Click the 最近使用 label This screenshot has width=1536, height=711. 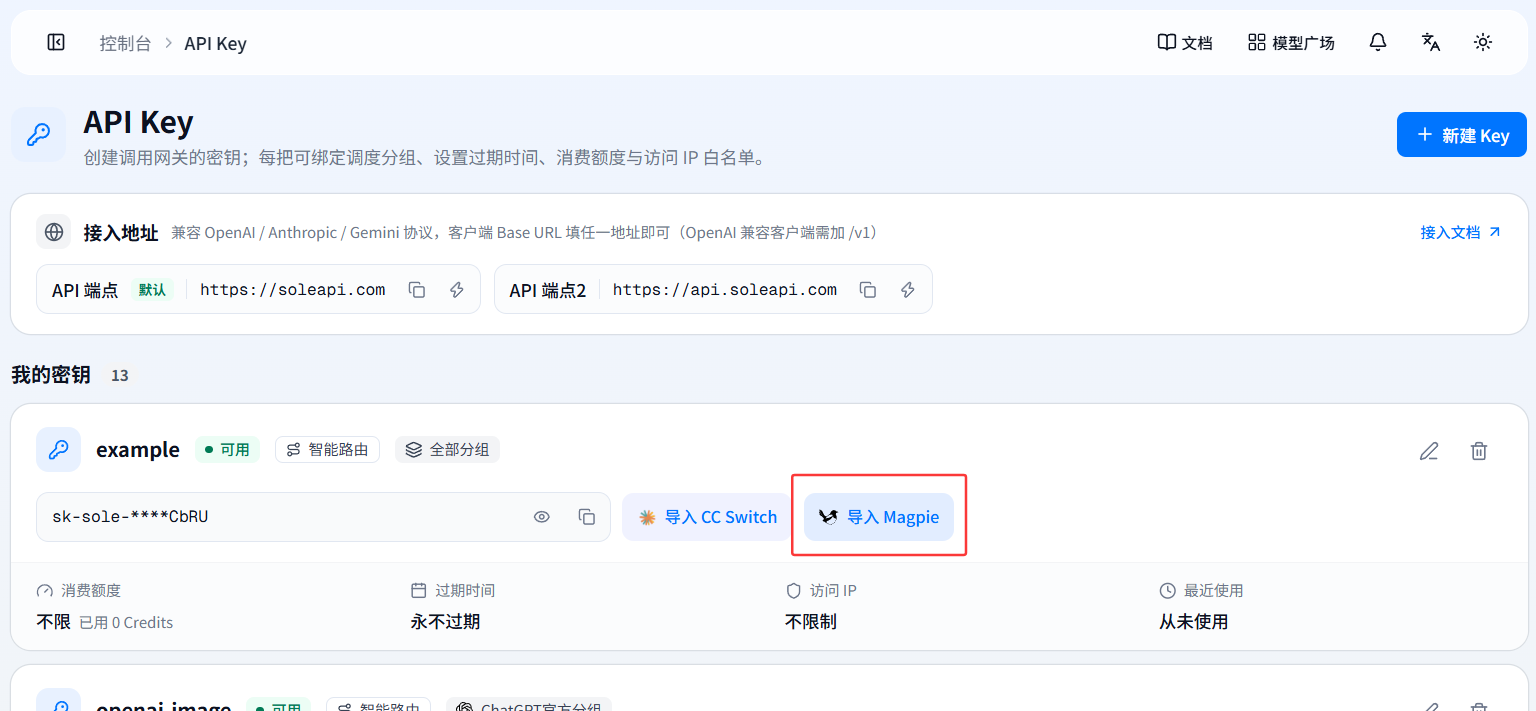(x=1214, y=591)
